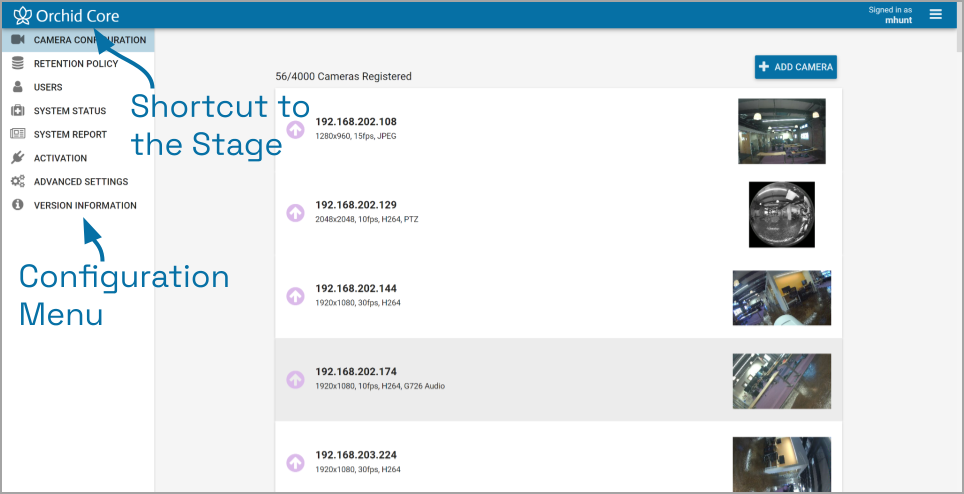Click the plug icon beside Activation
Viewport: 964px width, 494px height.
click(x=18, y=158)
